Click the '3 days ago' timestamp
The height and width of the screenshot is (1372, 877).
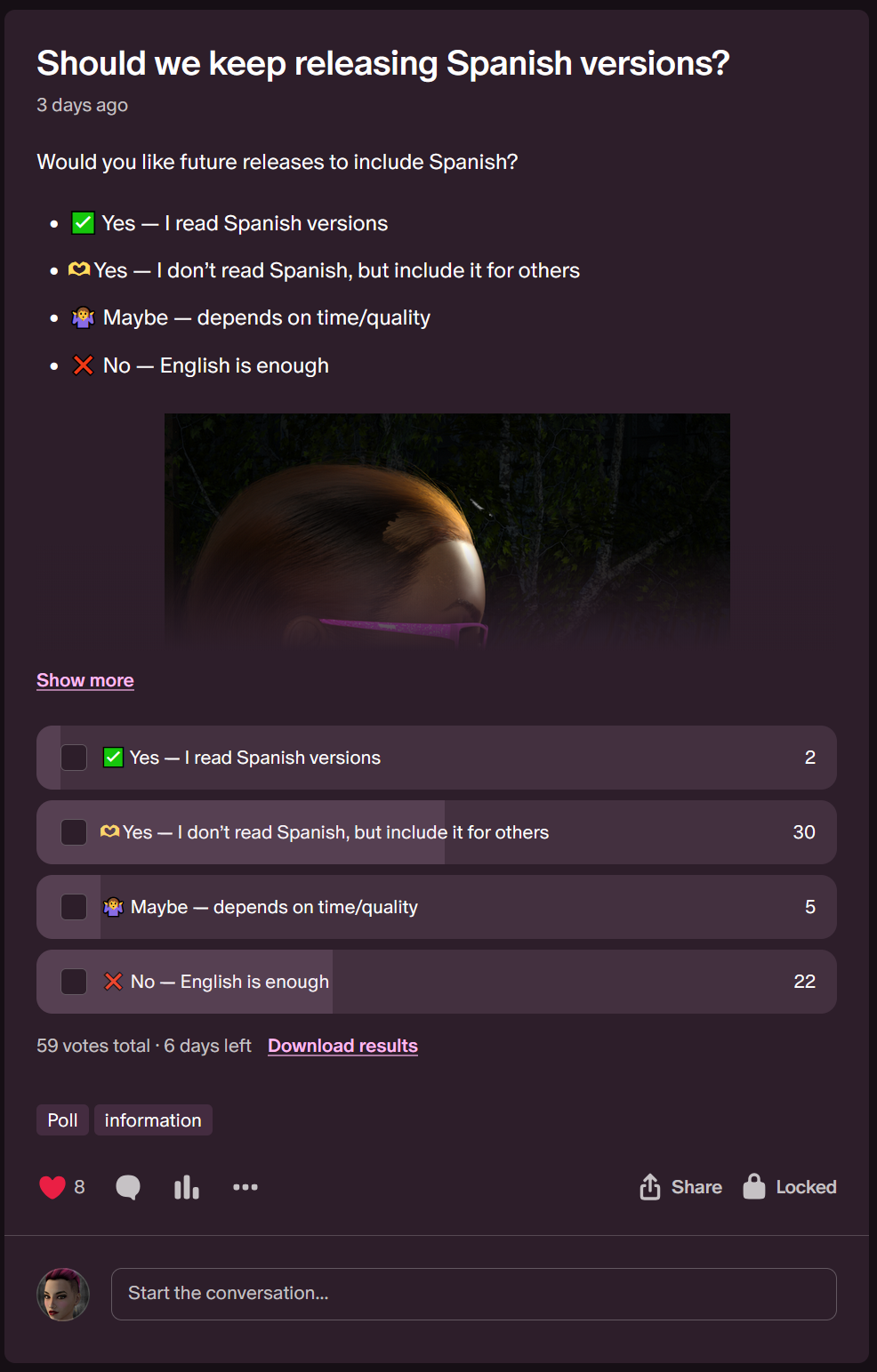(82, 105)
